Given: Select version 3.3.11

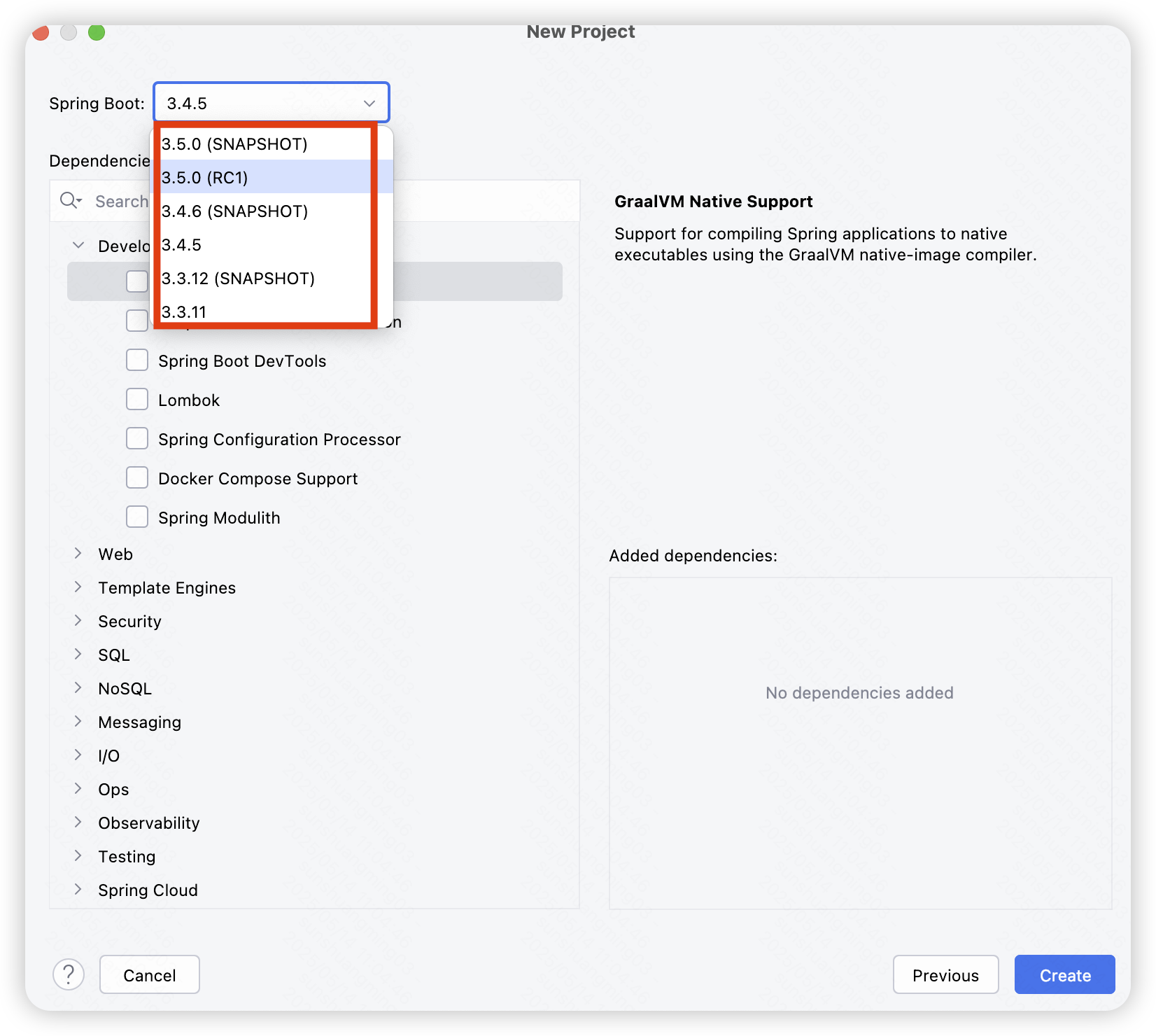Looking at the screenshot, I should click(273, 311).
